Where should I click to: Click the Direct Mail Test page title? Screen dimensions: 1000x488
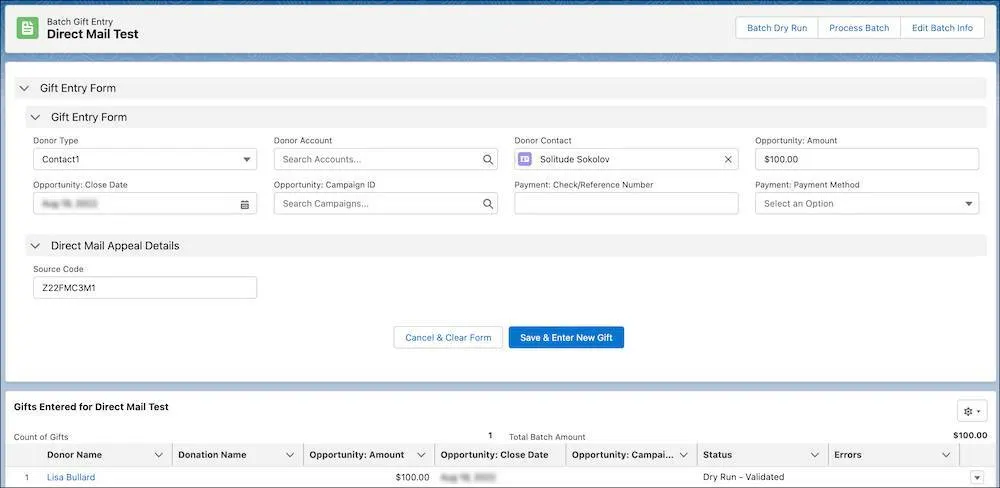pos(92,34)
